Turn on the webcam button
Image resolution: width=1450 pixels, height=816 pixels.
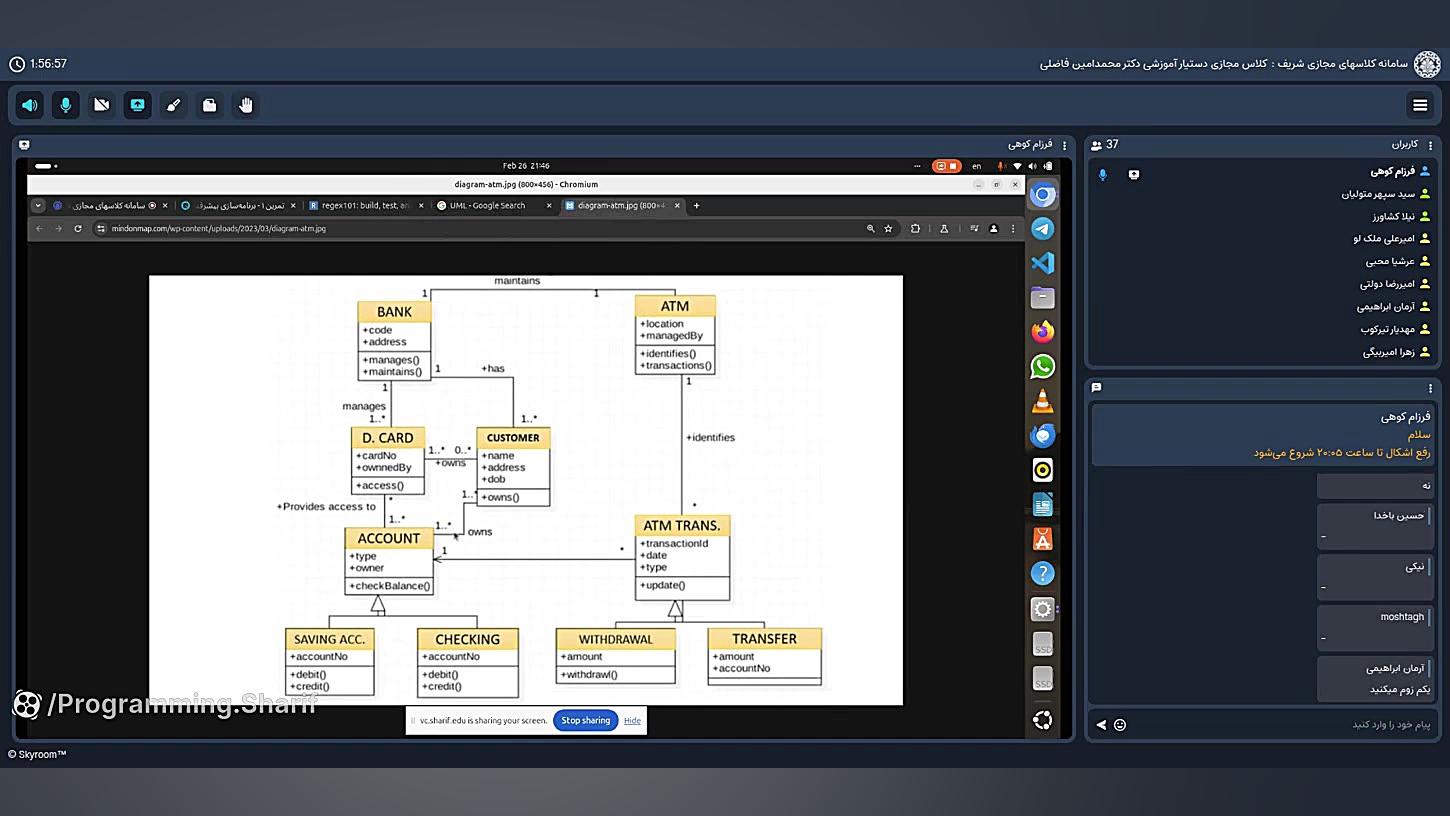pyautogui.click(x=102, y=105)
